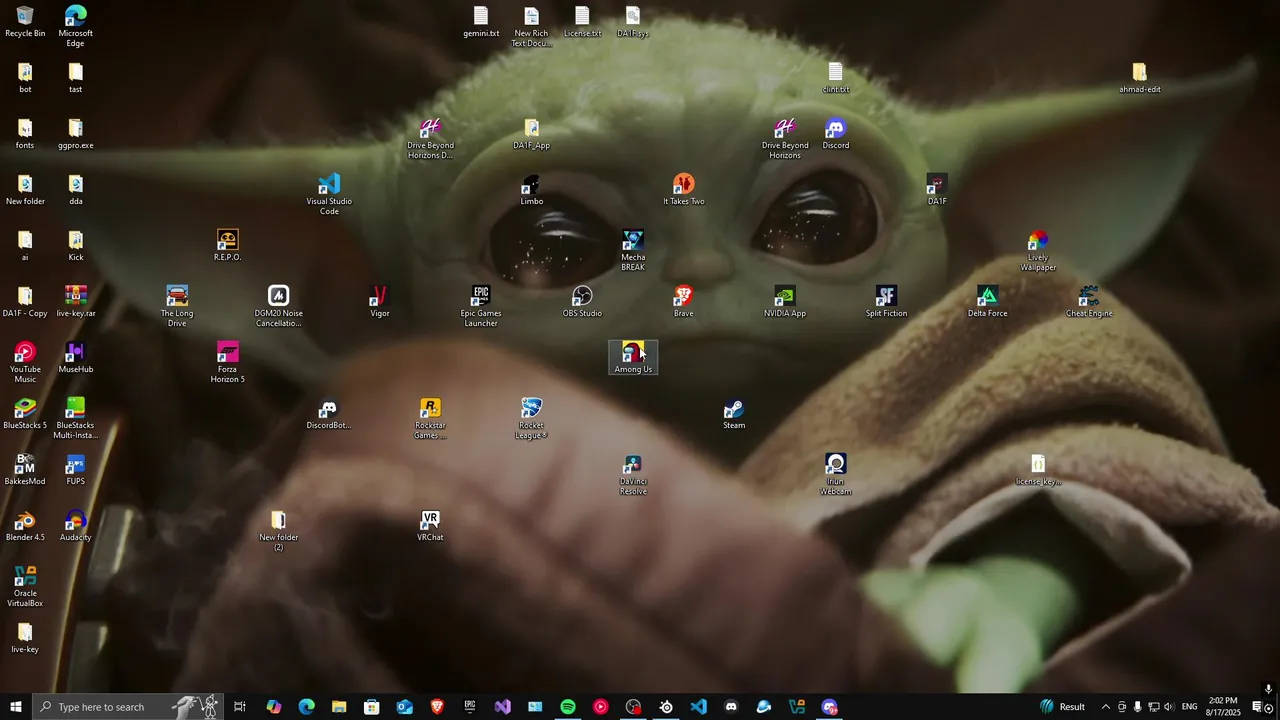
Task: Select the DaVinci Resolve desktop icon
Action: tap(633, 475)
